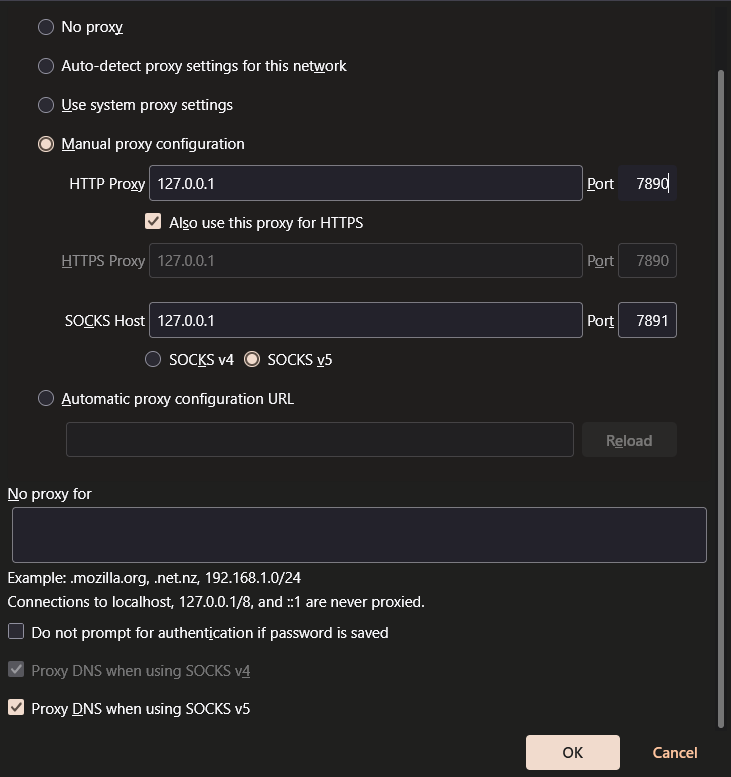731x777 pixels.
Task: Click the SOCKS Host address field
Action: click(365, 320)
